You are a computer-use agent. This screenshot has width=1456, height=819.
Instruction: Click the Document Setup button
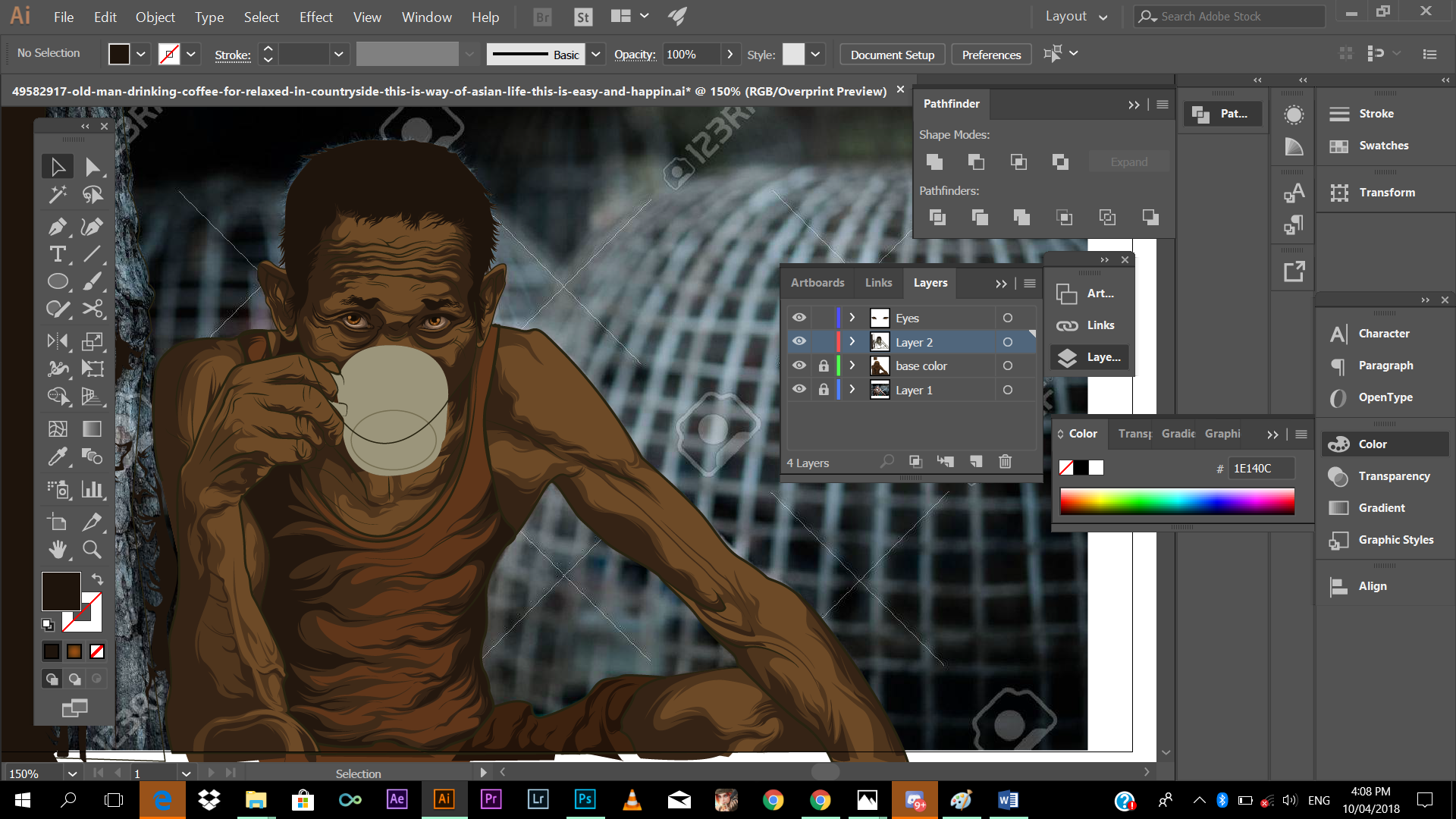pos(893,55)
